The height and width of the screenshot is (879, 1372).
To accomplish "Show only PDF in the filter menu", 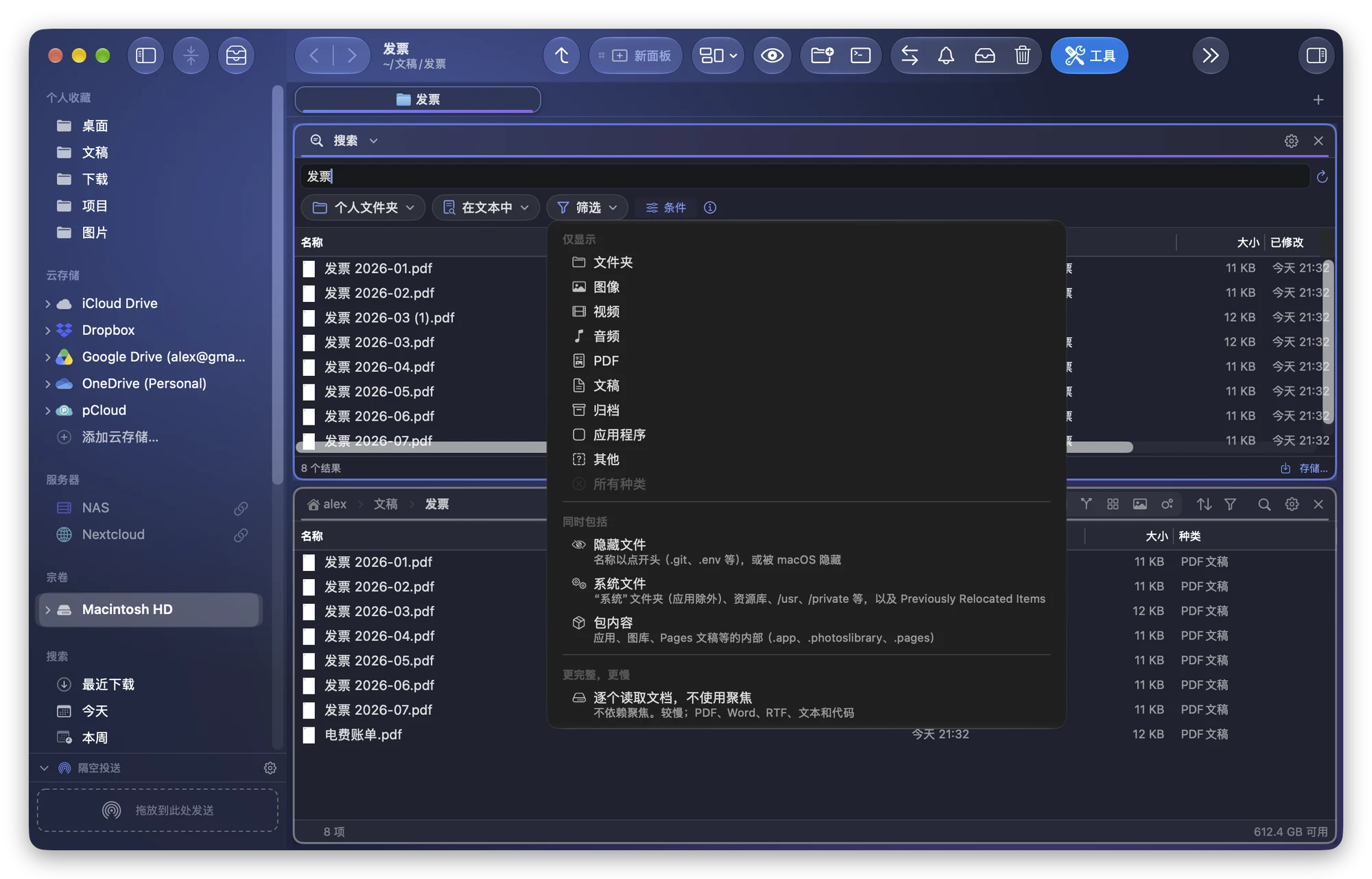I will click(806, 361).
